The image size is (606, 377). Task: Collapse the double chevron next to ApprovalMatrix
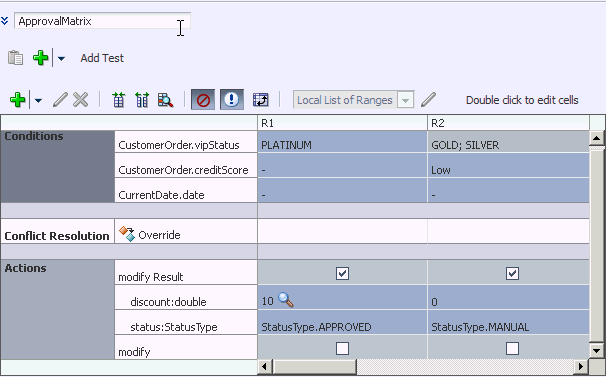(x=5, y=20)
